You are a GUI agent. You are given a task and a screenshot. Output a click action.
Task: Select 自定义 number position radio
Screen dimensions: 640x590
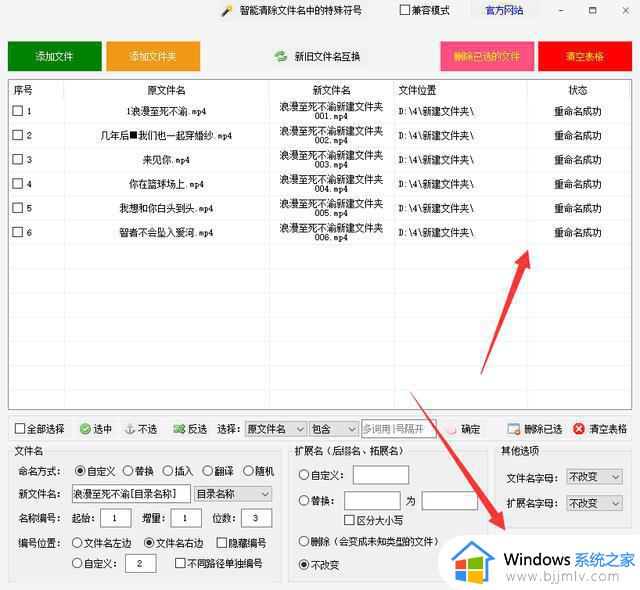tap(77, 563)
